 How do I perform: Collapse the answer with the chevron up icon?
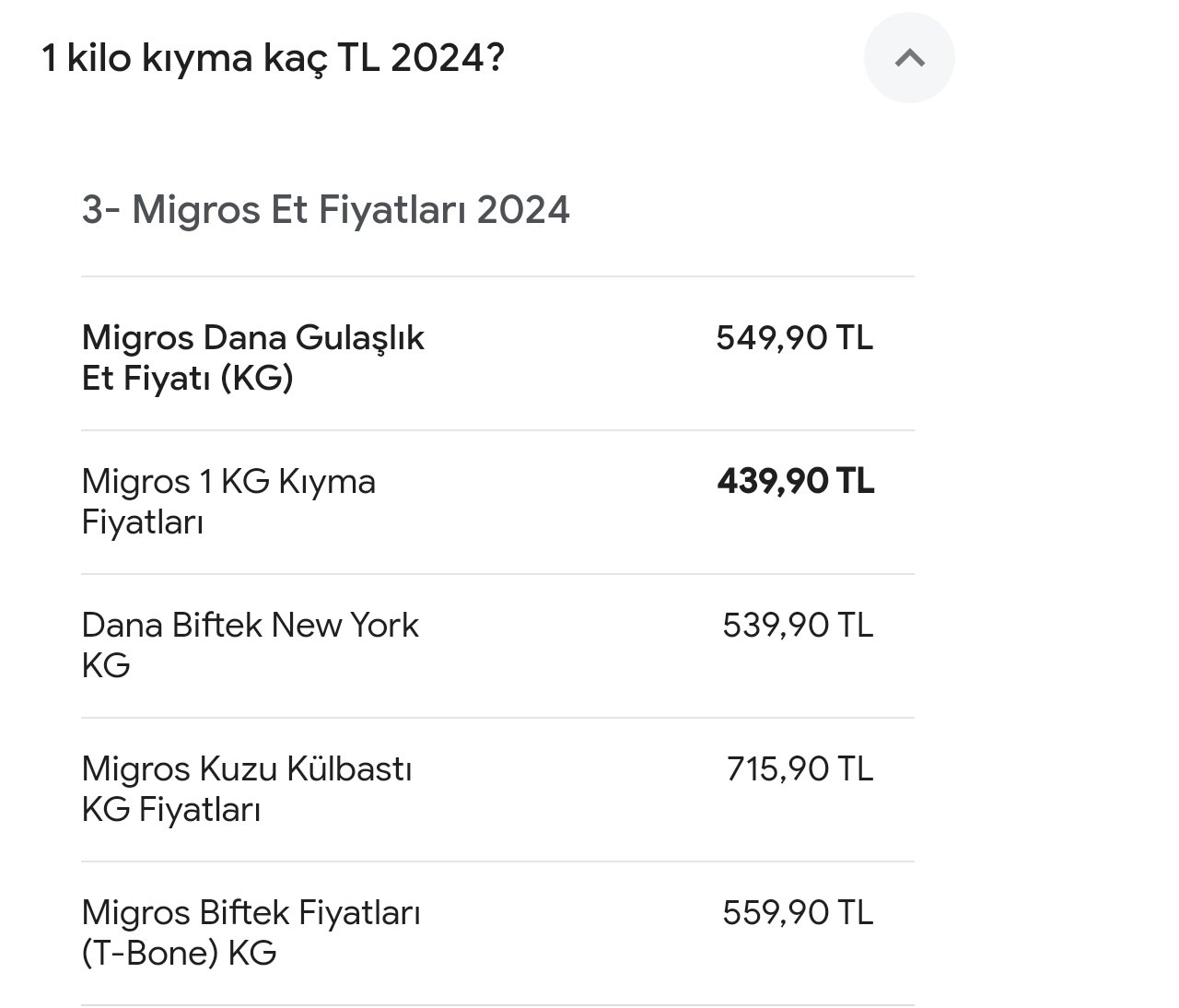point(909,58)
